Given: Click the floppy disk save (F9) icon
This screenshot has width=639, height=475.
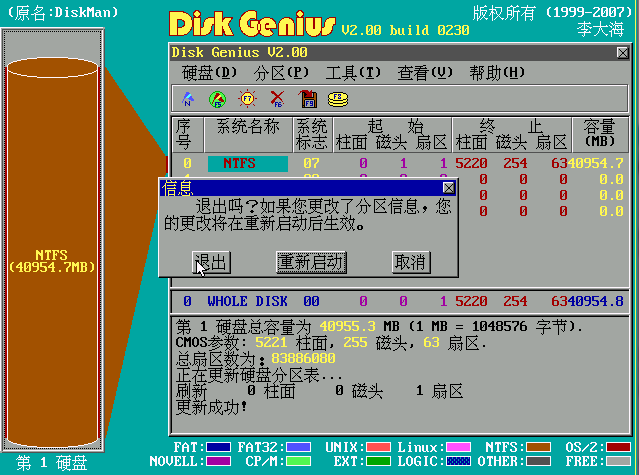Looking at the screenshot, I should (x=308, y=99).
